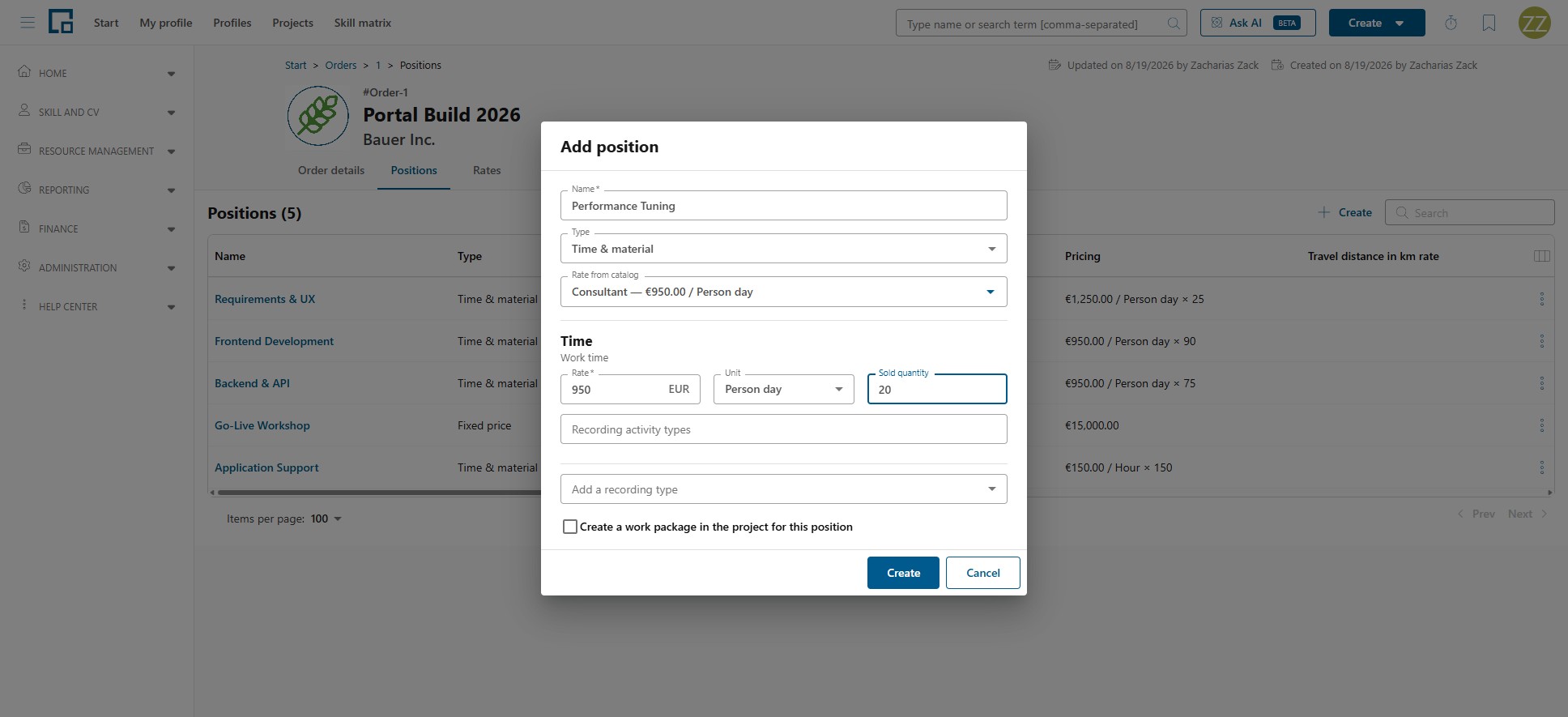This screenshot has width=1568, height=717.
Task: Click the Rate input field showing 950
Action: 630,389
